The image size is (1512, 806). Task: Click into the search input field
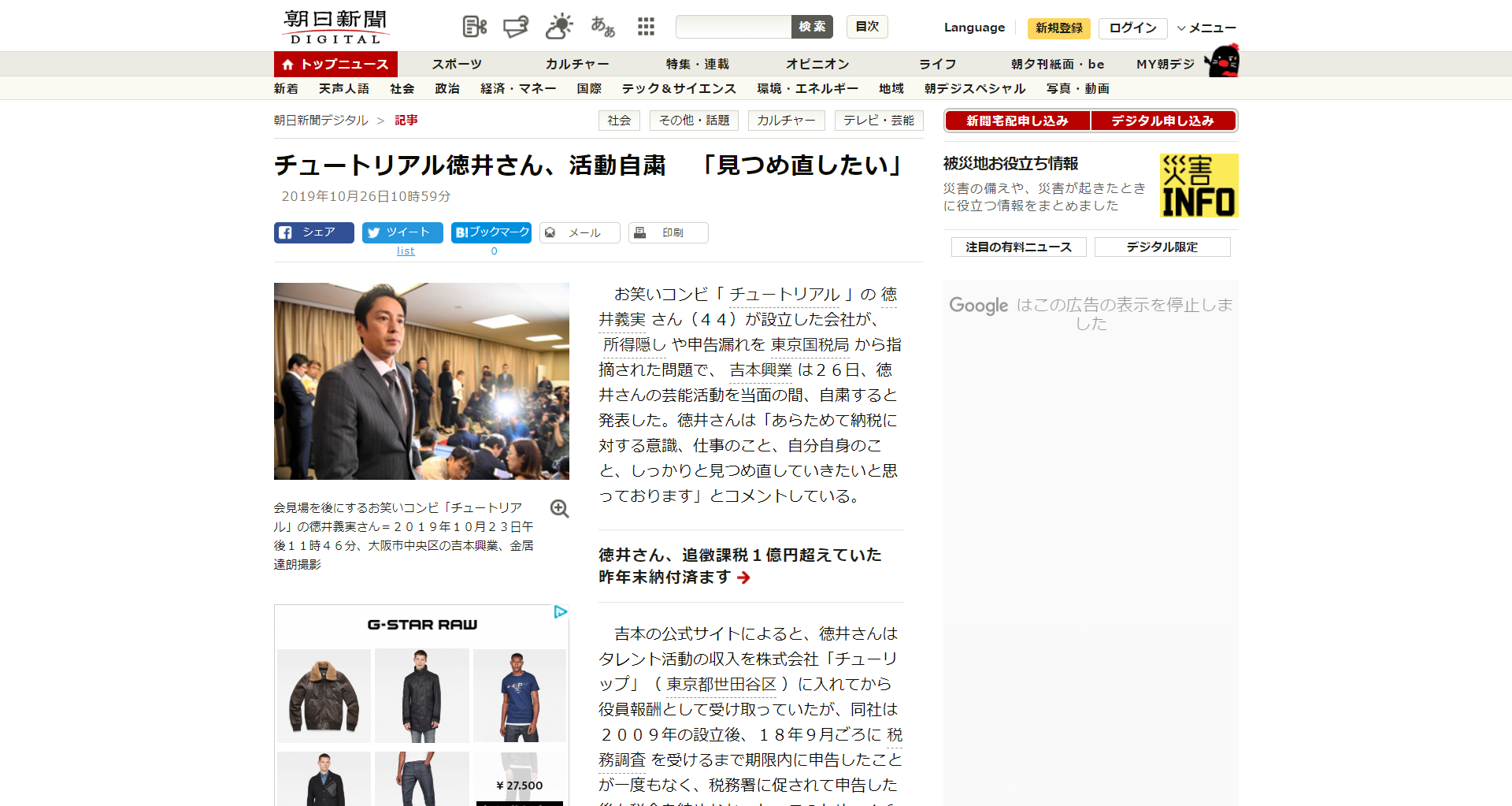point(733,27)
